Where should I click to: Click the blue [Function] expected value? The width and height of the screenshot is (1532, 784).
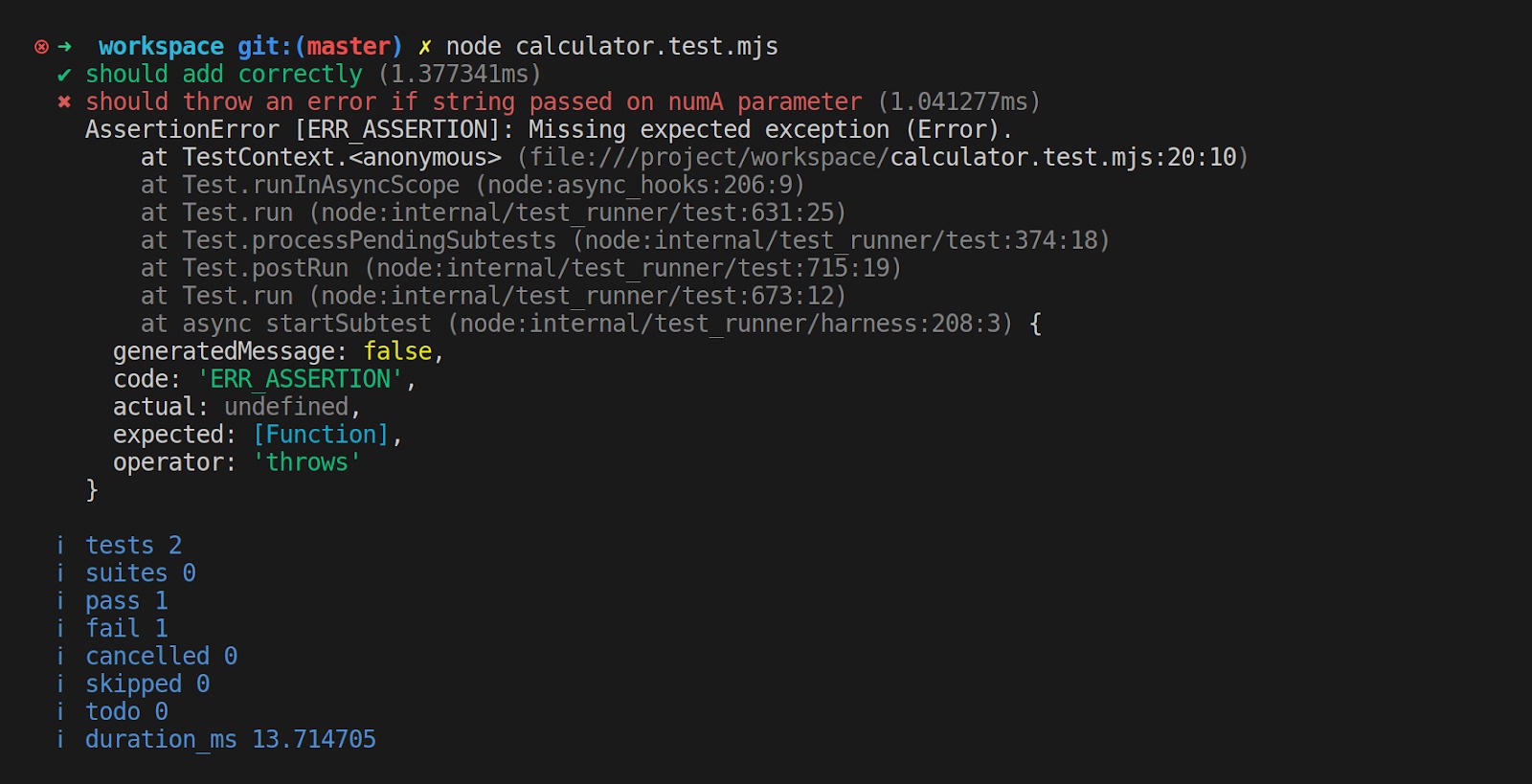pos(321,436)
